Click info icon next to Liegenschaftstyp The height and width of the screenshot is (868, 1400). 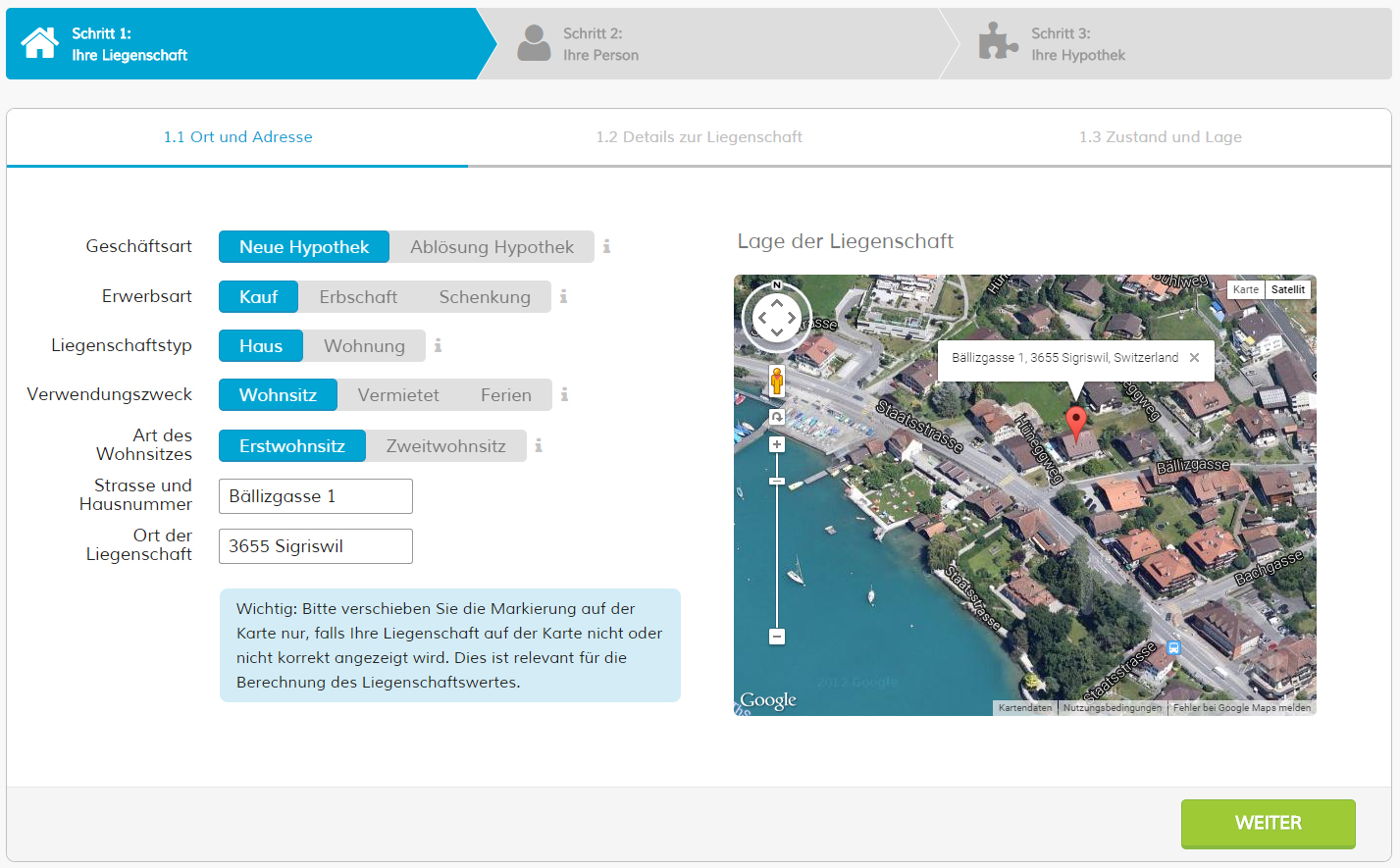click(438, 345)
